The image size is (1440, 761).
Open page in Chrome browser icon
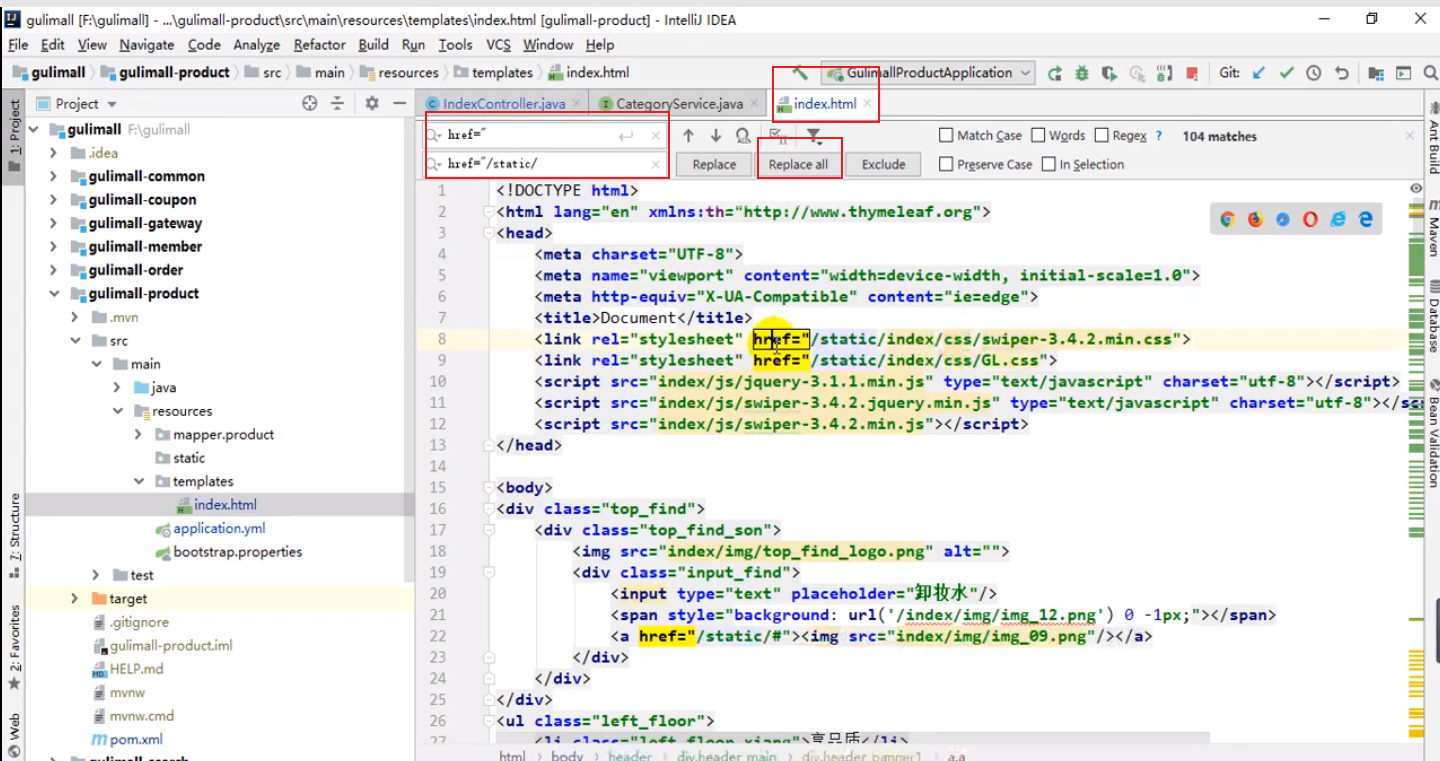click(x=1227, y=220)
